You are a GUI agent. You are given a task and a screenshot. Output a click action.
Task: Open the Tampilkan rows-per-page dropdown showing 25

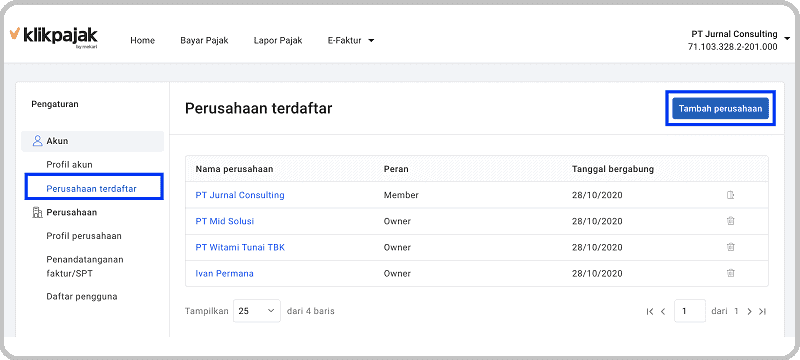click(x=257, y=311)
